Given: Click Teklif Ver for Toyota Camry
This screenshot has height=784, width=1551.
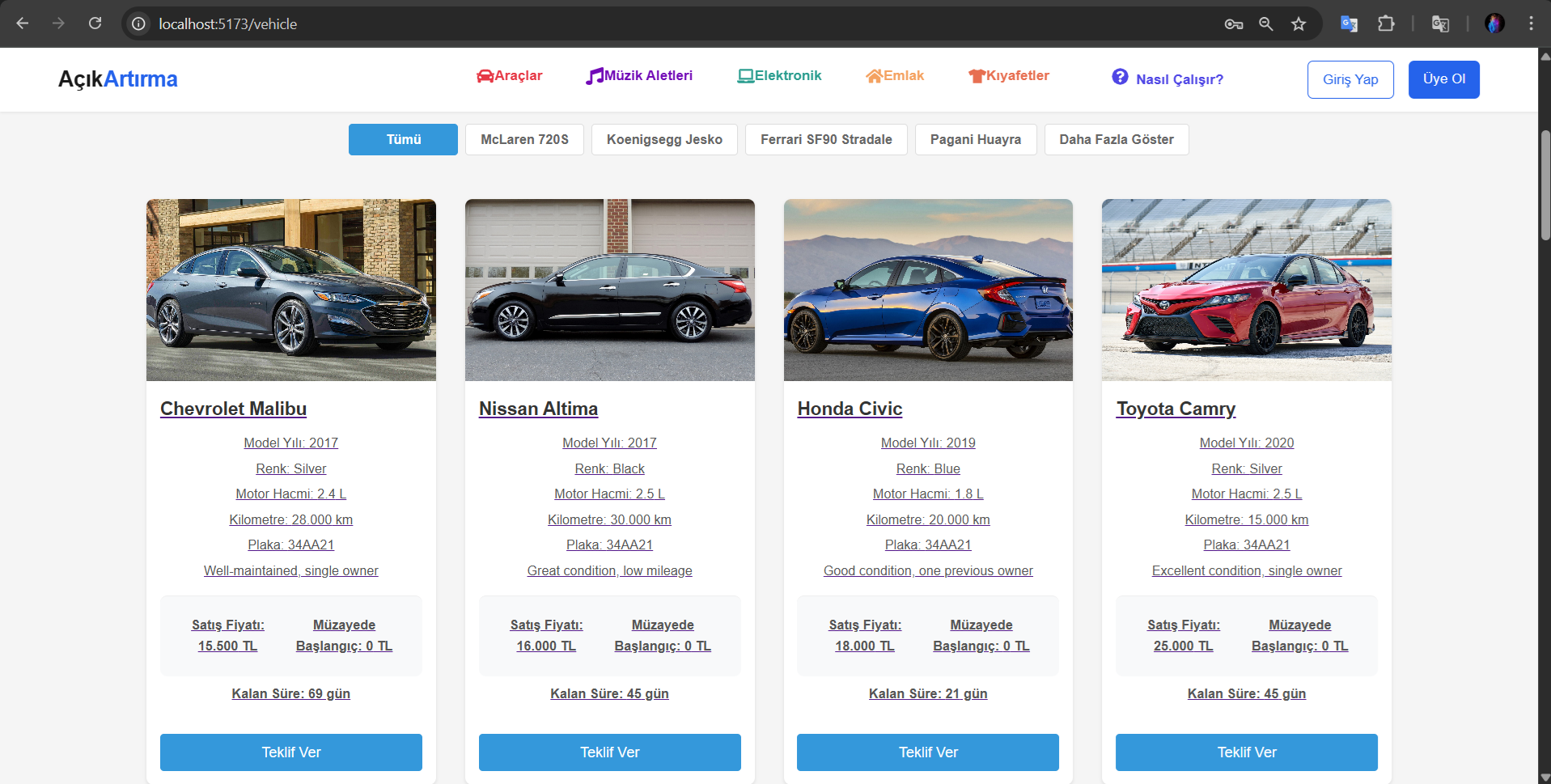Looking at the screenshot, I should coord(1247,752).
